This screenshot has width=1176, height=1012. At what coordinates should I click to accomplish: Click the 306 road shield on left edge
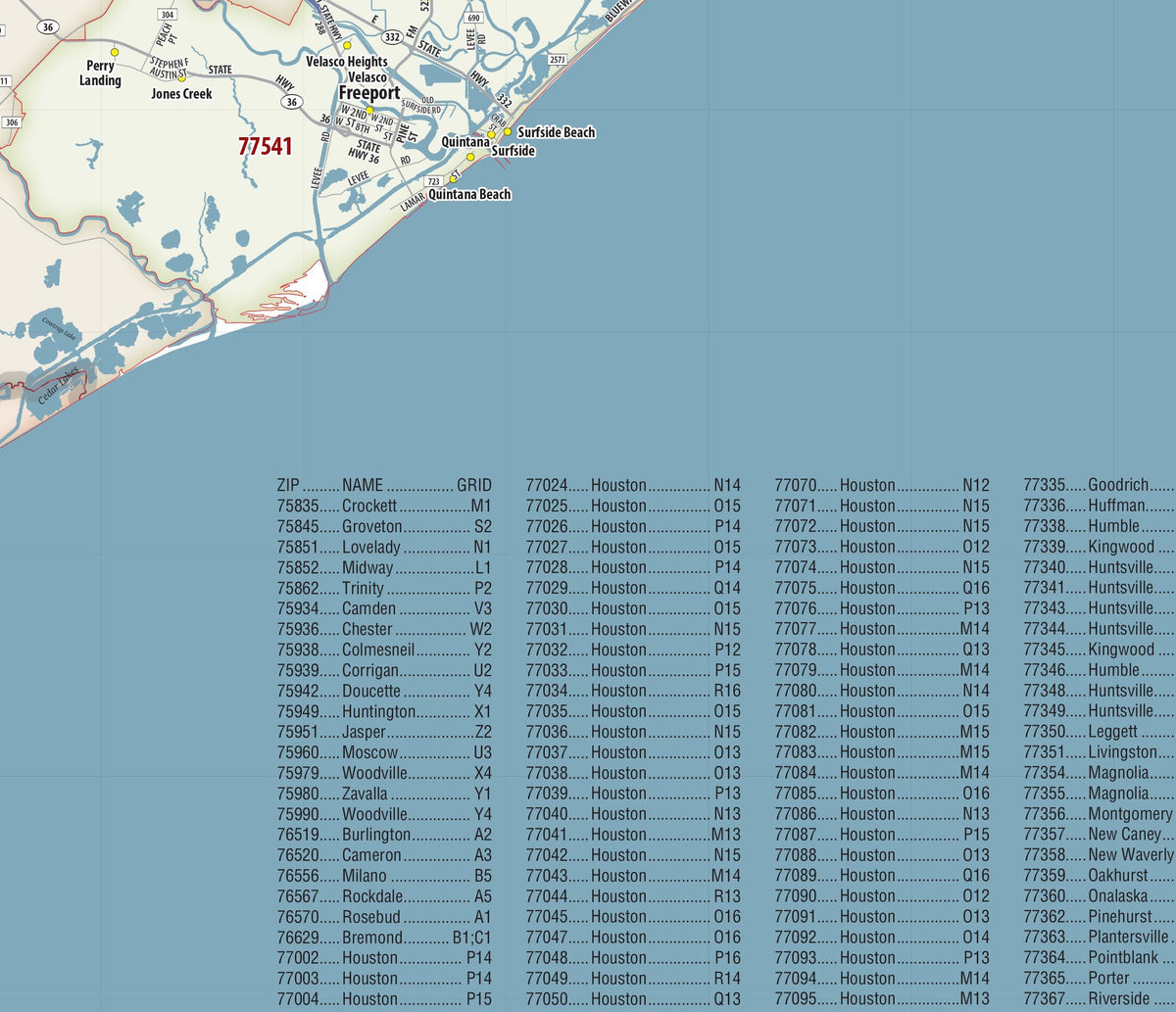click(10, 122)
